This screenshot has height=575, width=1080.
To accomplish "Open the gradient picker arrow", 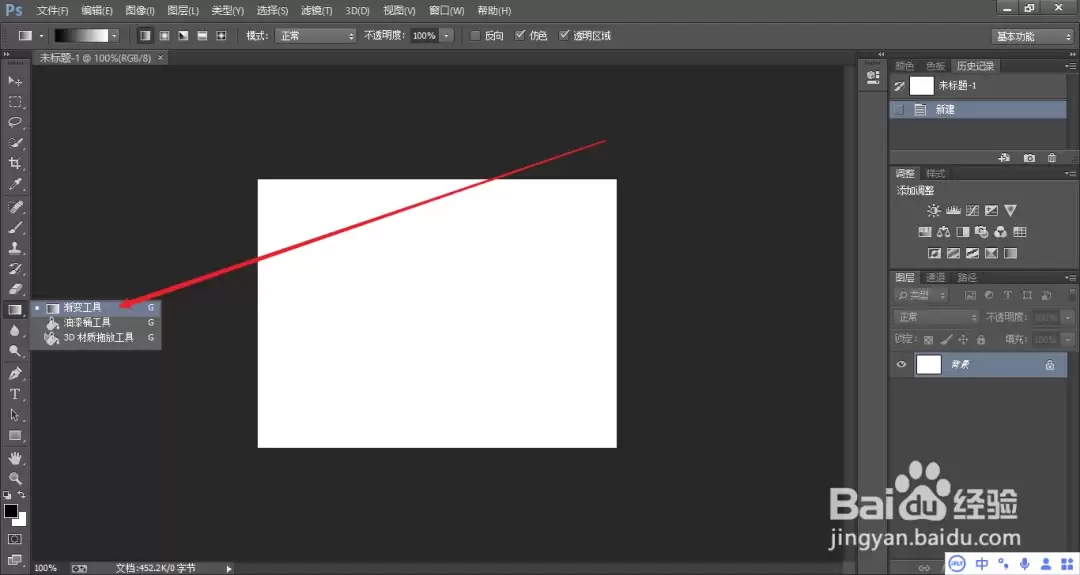I will click(114, 36).
